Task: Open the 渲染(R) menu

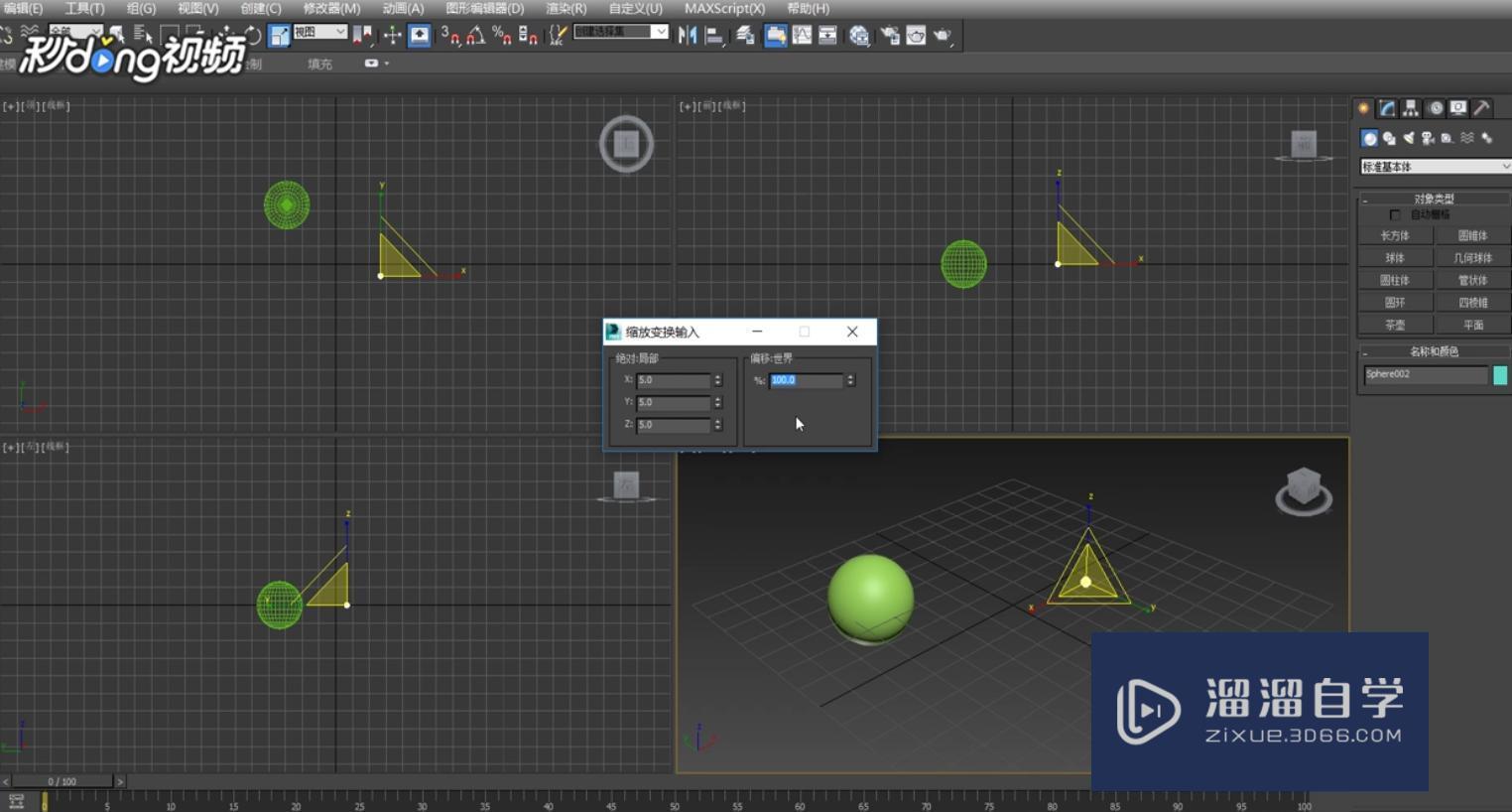Action: click(x=566, y=8)
